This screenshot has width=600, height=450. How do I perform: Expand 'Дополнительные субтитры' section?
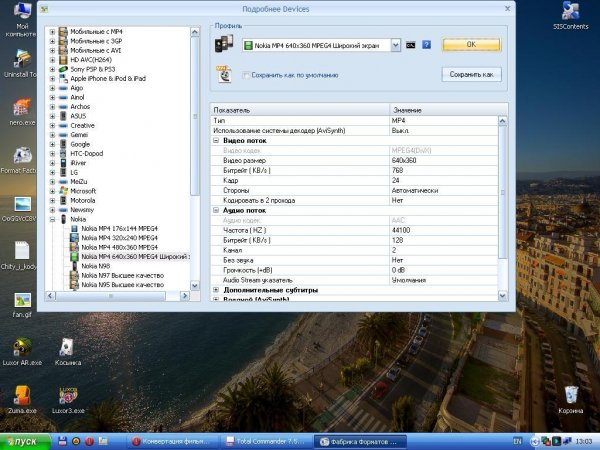pyautogui.click(x=216, y=290)
